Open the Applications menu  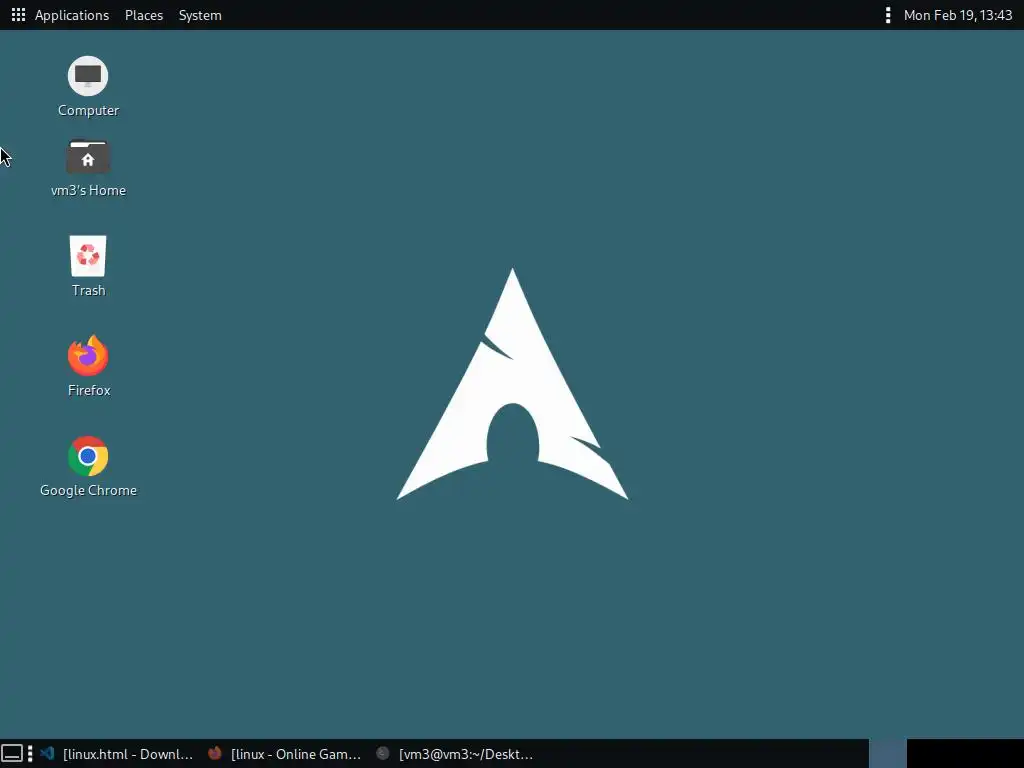(72, 15)
